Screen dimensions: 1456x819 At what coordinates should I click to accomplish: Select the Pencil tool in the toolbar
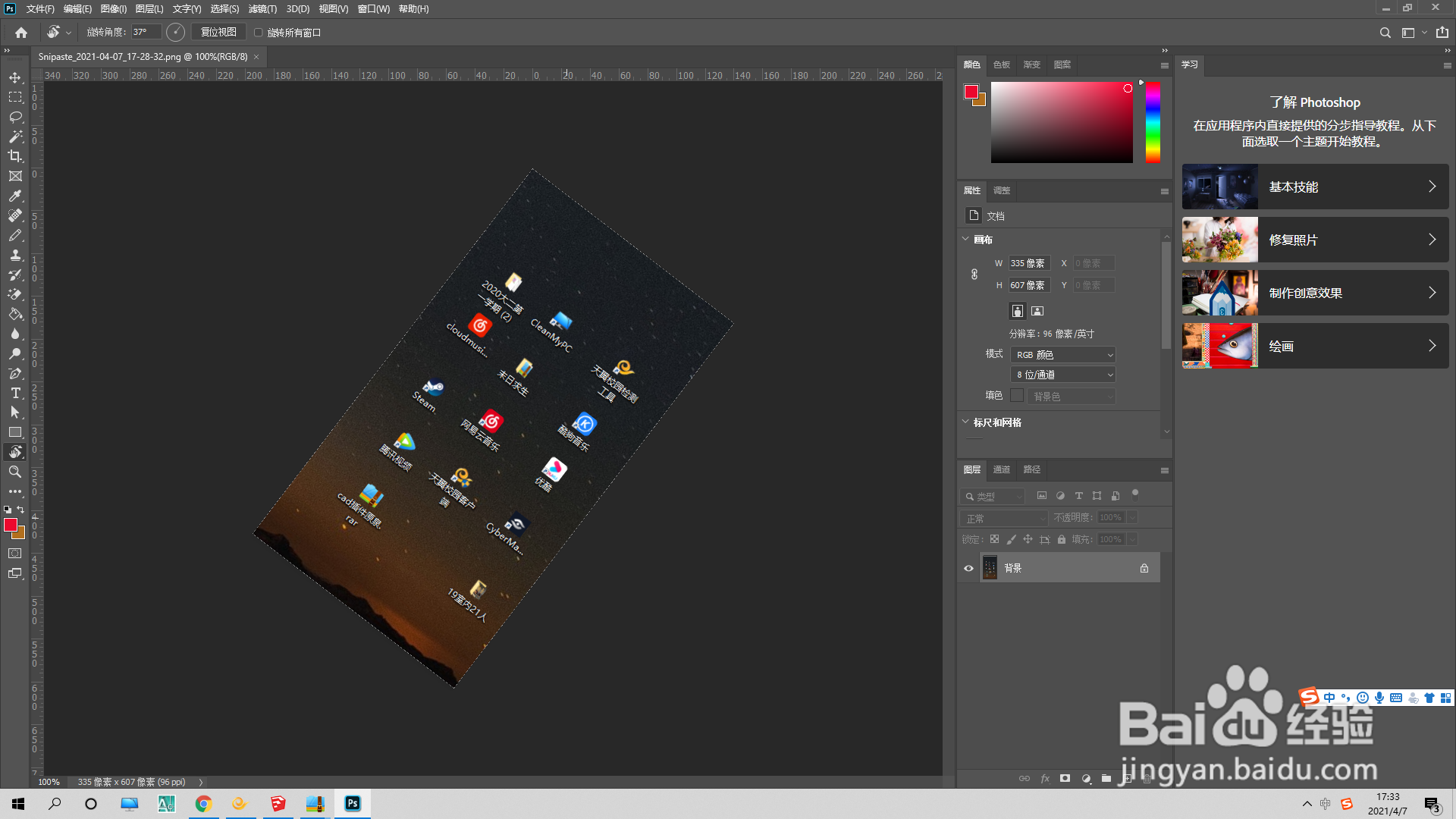[x=15, y=235]
